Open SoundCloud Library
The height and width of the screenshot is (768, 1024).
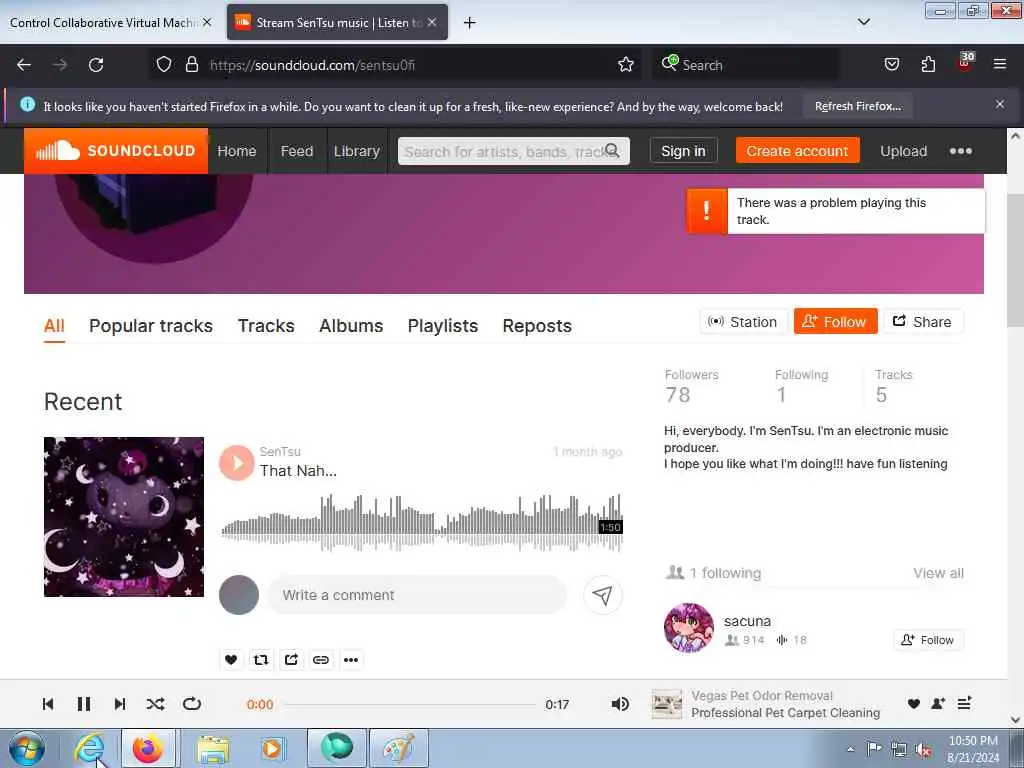(x=357, y=151)
